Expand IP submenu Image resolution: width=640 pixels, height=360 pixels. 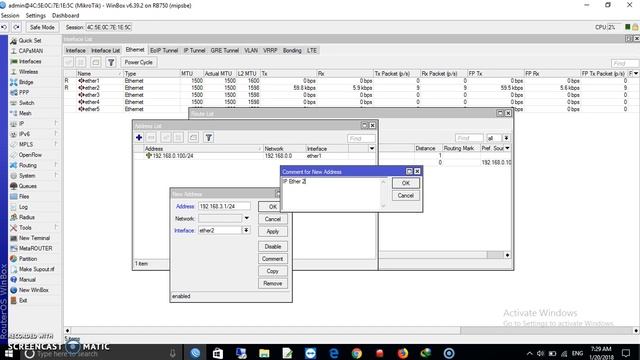pyautogui.click(x=56, y=123)
